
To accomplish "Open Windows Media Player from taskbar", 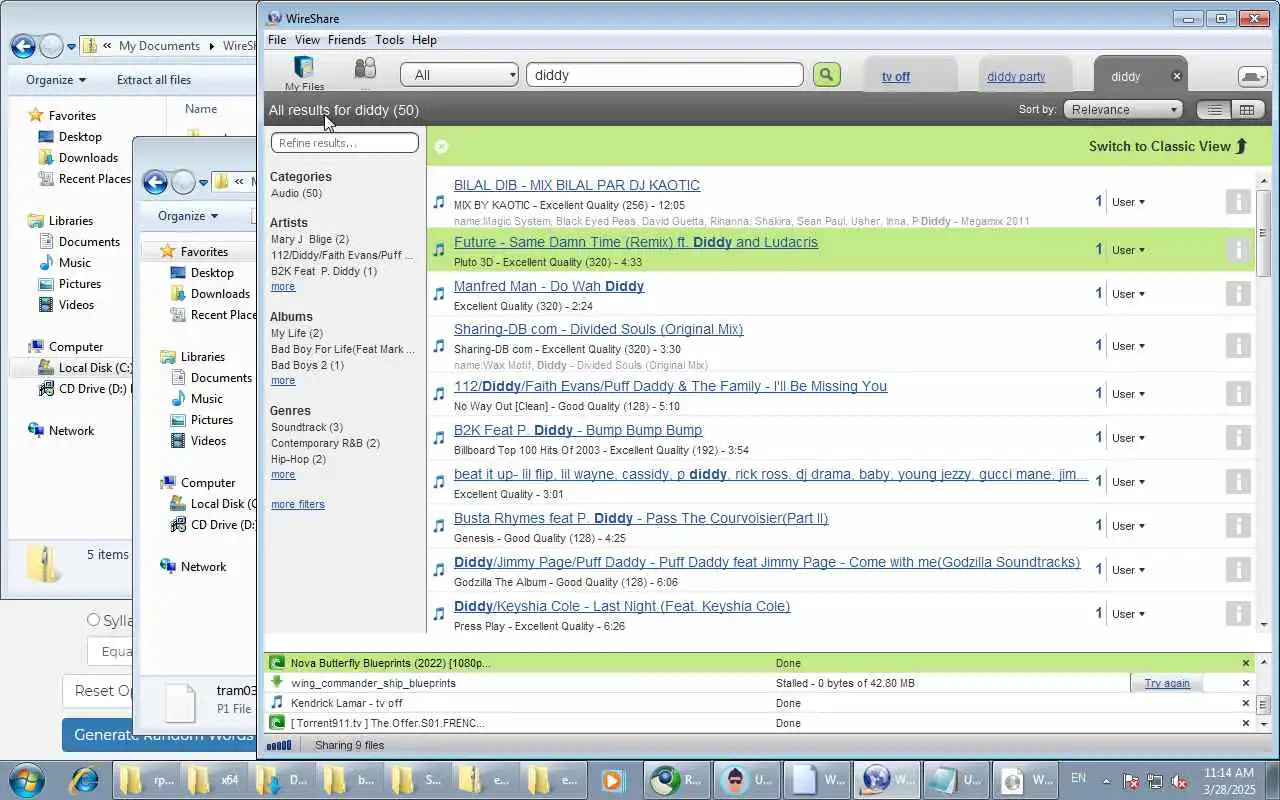I will click(611, 779).
